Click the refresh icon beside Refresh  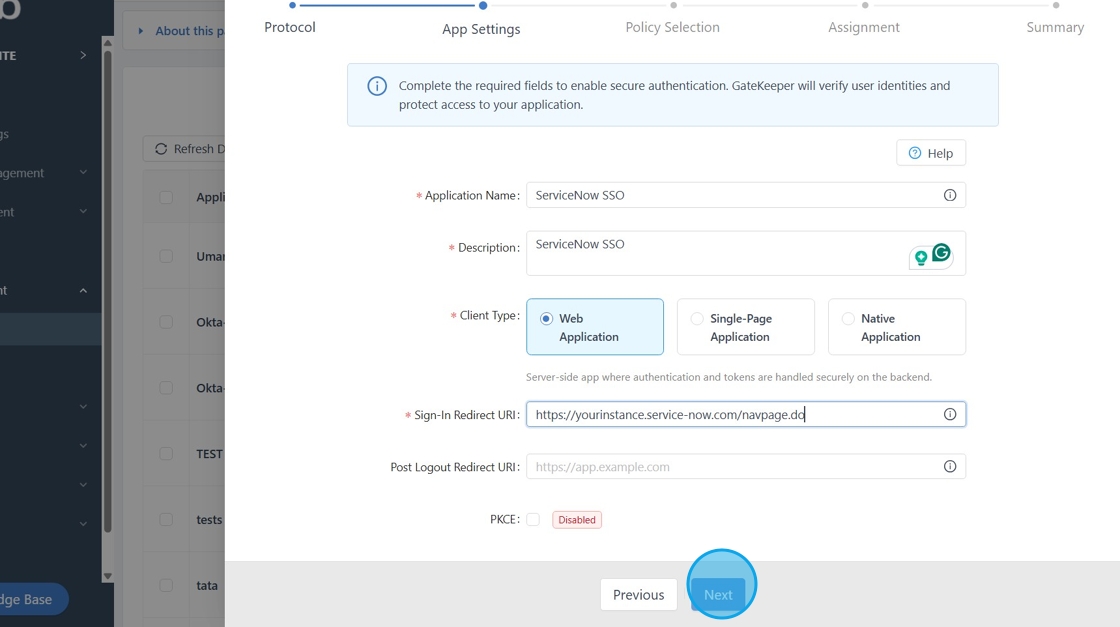coord(161,149)
